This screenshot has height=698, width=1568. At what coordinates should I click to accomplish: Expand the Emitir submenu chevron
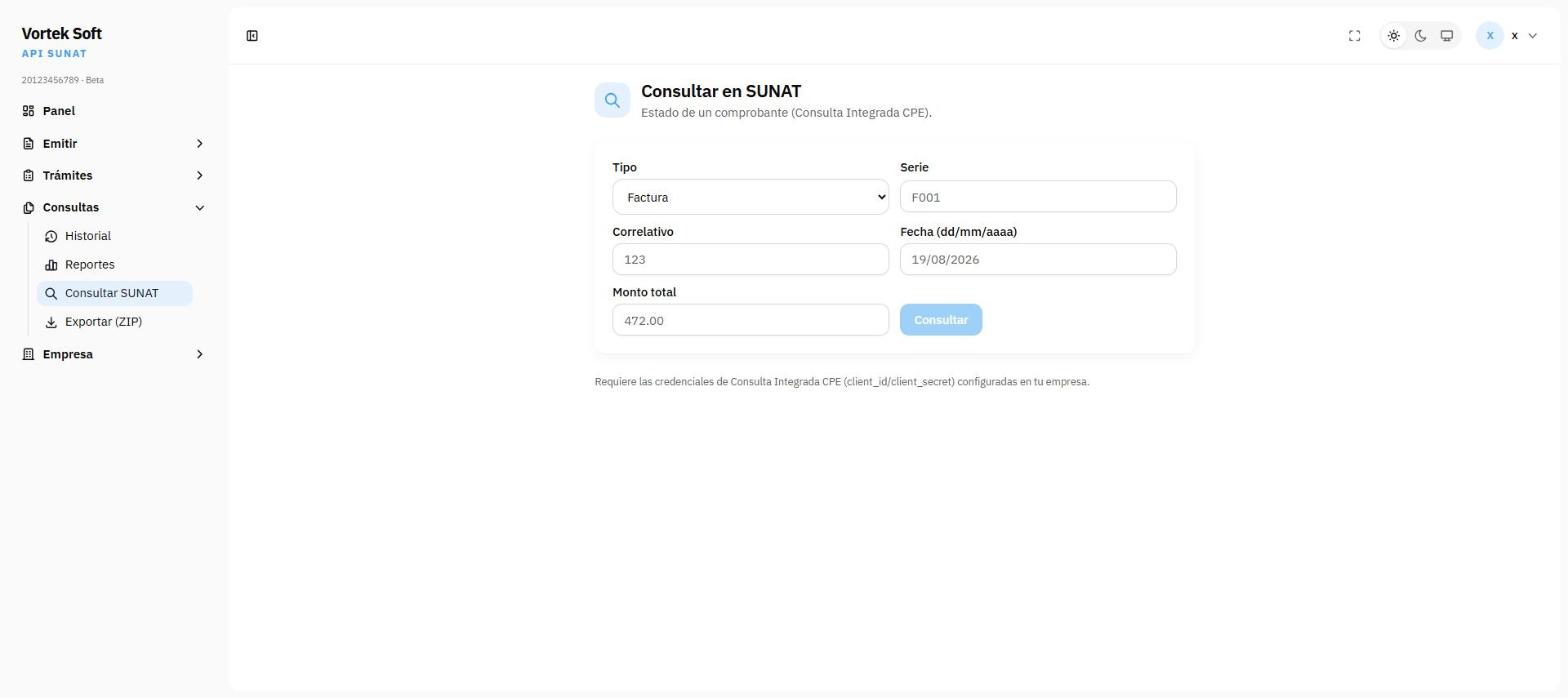click(199, 144)
